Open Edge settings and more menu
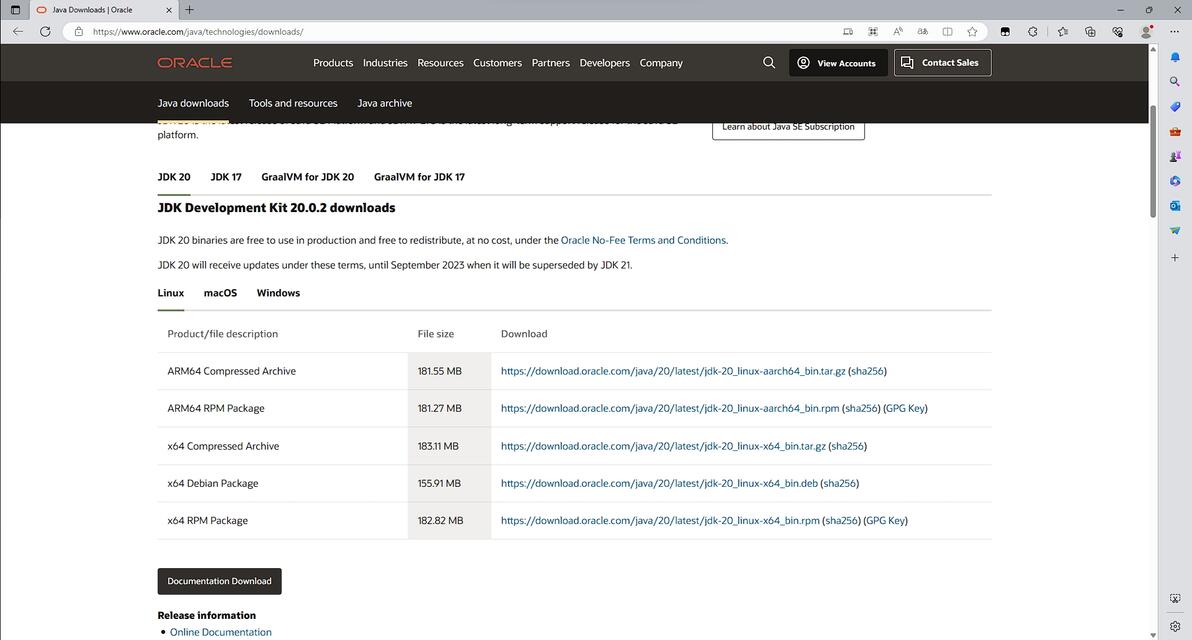The height and width of the screenshot is (640, 1192). pos(1175,32)
